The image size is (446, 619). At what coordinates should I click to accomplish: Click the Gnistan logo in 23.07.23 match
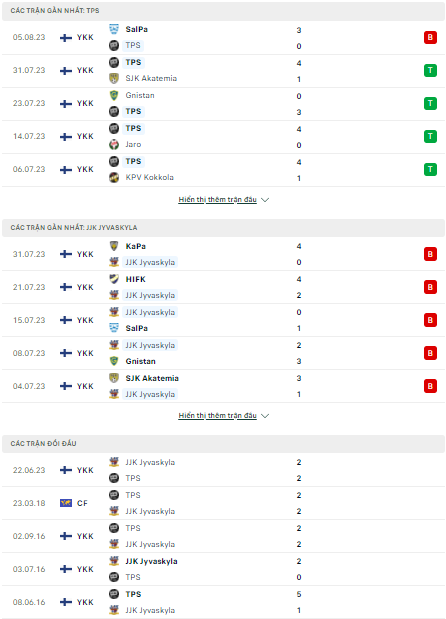(x=114, y=95)
